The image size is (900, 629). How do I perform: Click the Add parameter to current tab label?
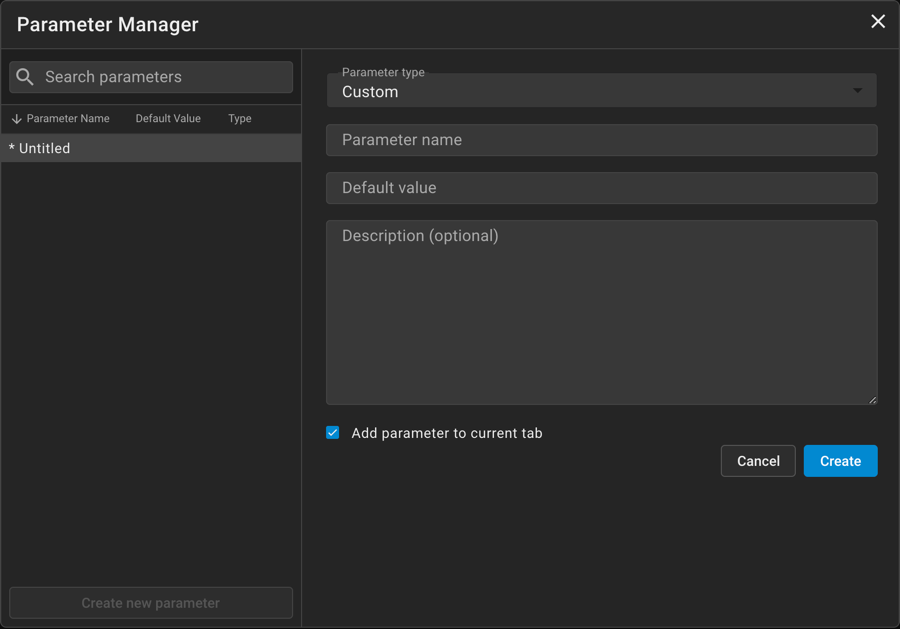click(x=447, y=433)
